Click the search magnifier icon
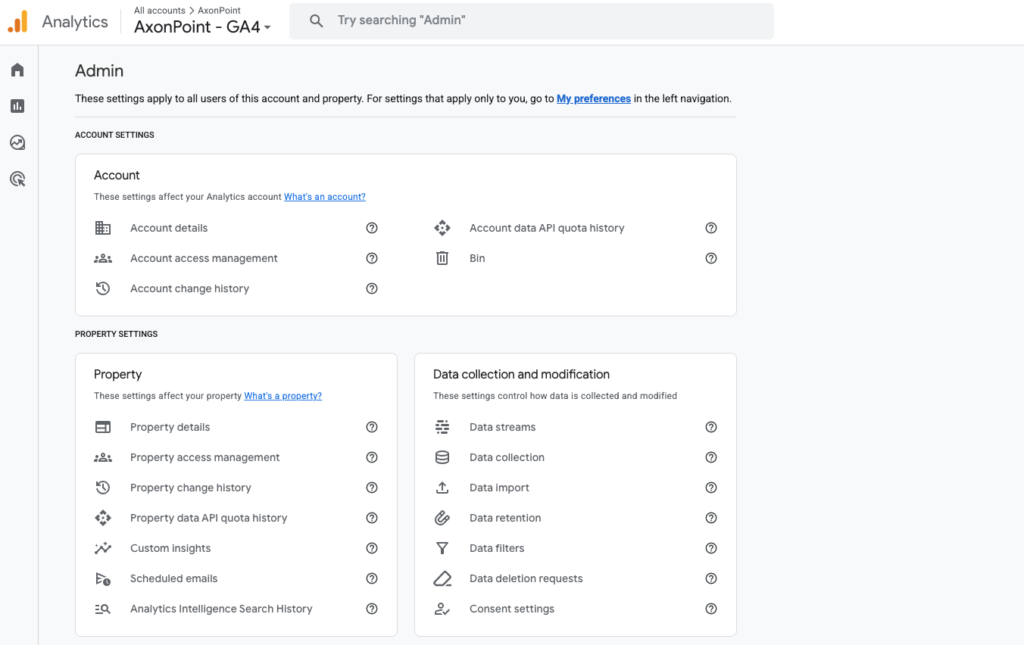The image size is (1024, 645). tap(316, 21)
